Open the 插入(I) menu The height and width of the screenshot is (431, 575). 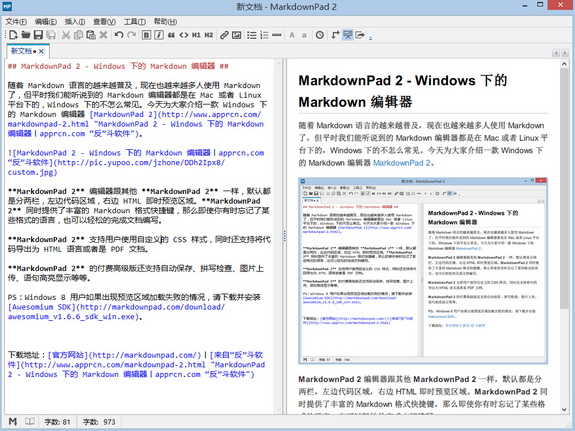(x=75, y=22)
